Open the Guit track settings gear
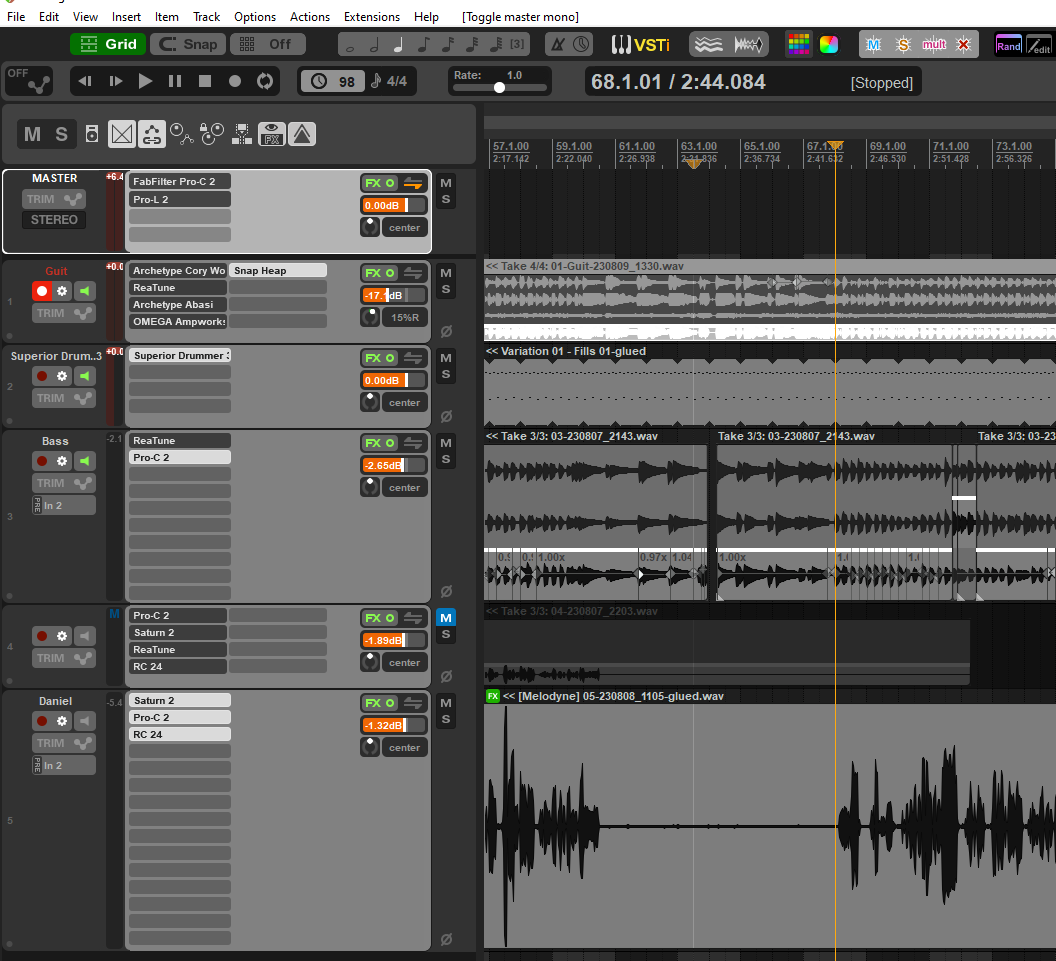Image resolution: width=1056 pixels, height=961 pixels. point(62,291)
